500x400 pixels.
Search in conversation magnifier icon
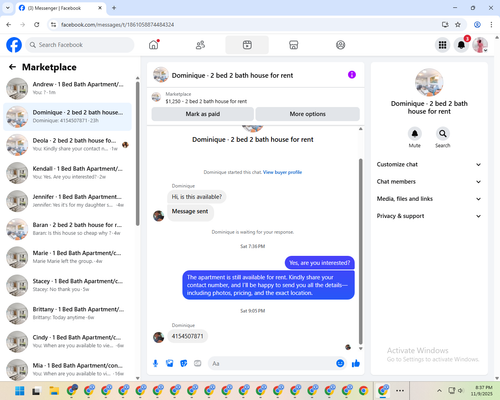click(443, 134)
